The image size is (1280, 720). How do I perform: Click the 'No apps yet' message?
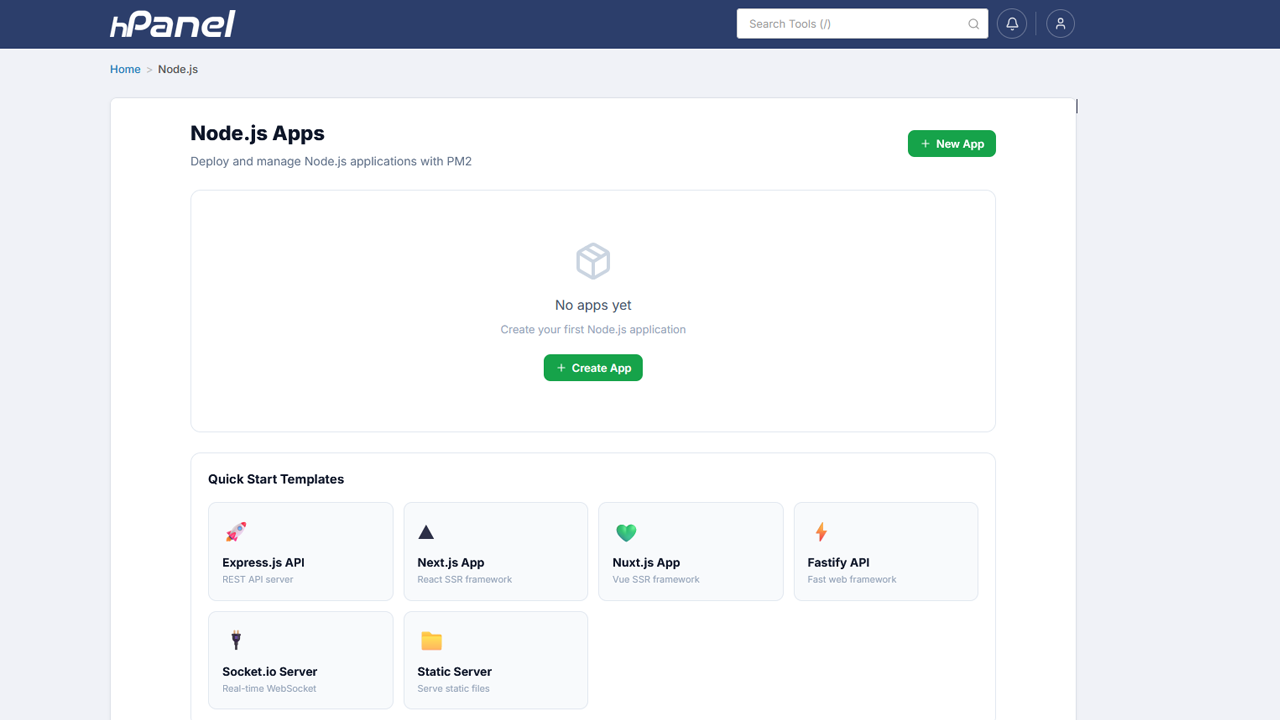593,305
